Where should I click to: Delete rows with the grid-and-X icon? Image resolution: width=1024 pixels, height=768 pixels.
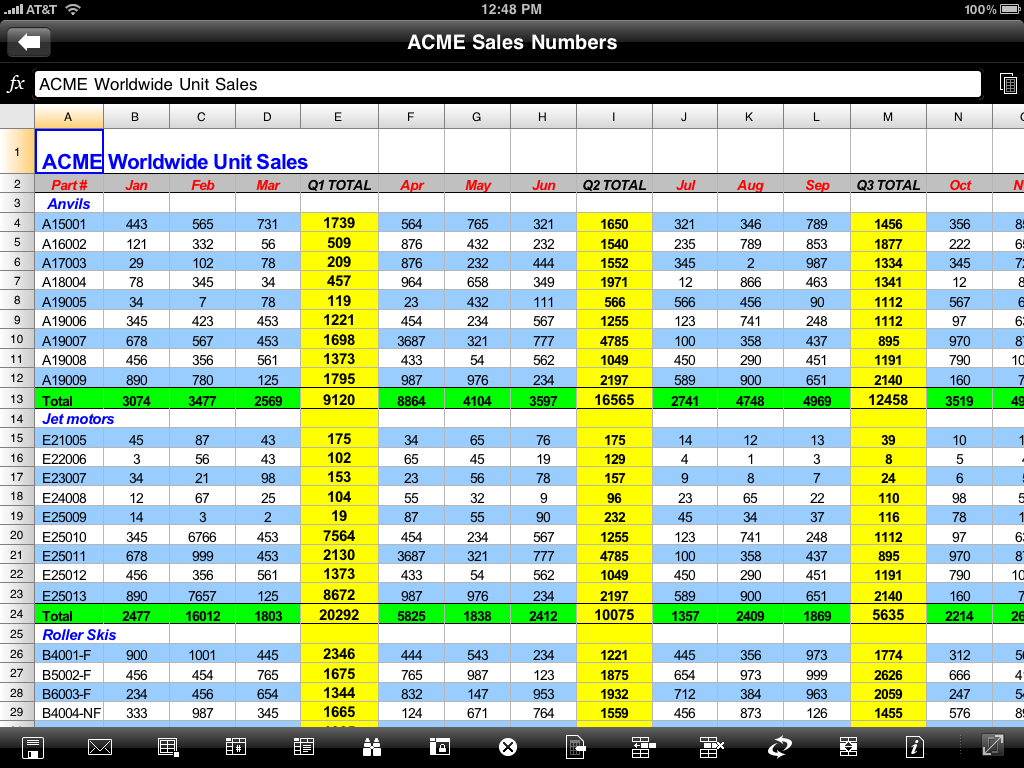click(711, 746)
